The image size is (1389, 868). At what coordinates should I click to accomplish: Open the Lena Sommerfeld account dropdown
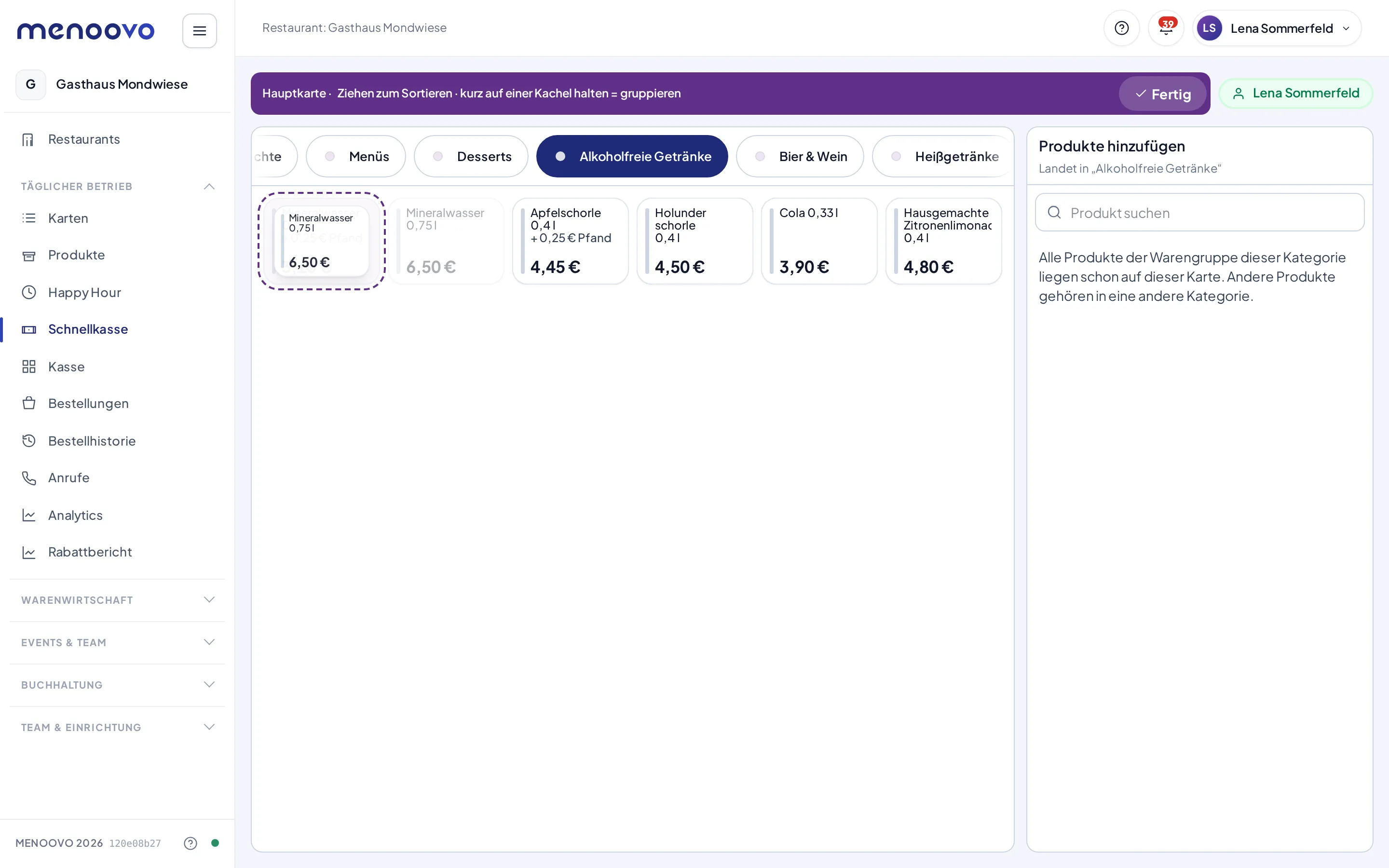click(x=1277, y=28)
